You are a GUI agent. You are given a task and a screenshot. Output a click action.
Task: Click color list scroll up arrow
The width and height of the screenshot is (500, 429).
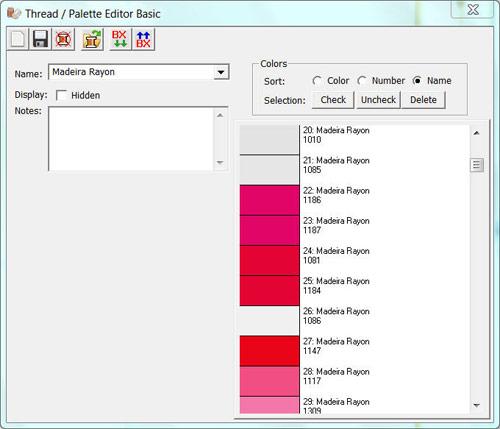477,133
